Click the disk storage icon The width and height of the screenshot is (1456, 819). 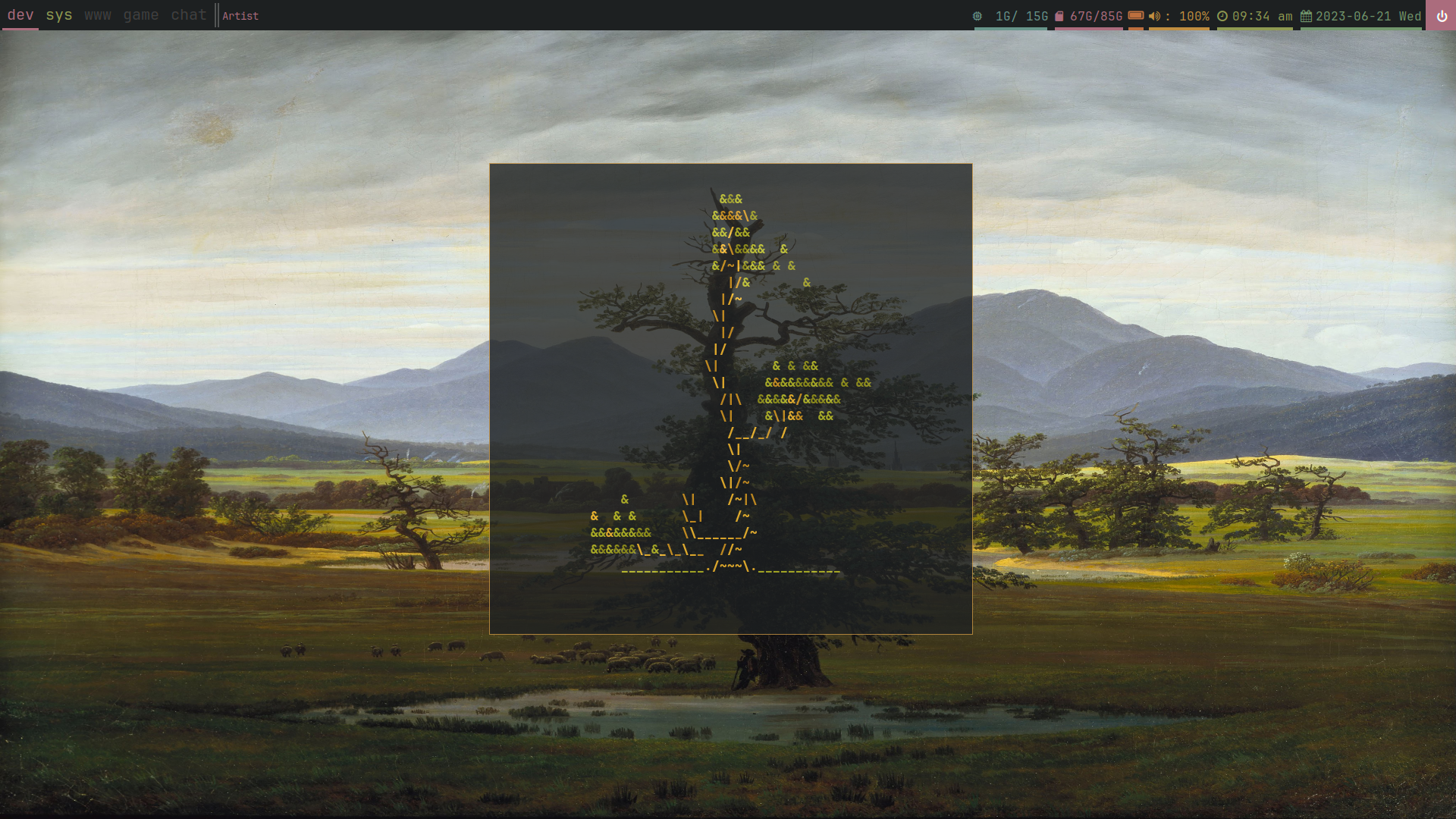pos(1059,16)
